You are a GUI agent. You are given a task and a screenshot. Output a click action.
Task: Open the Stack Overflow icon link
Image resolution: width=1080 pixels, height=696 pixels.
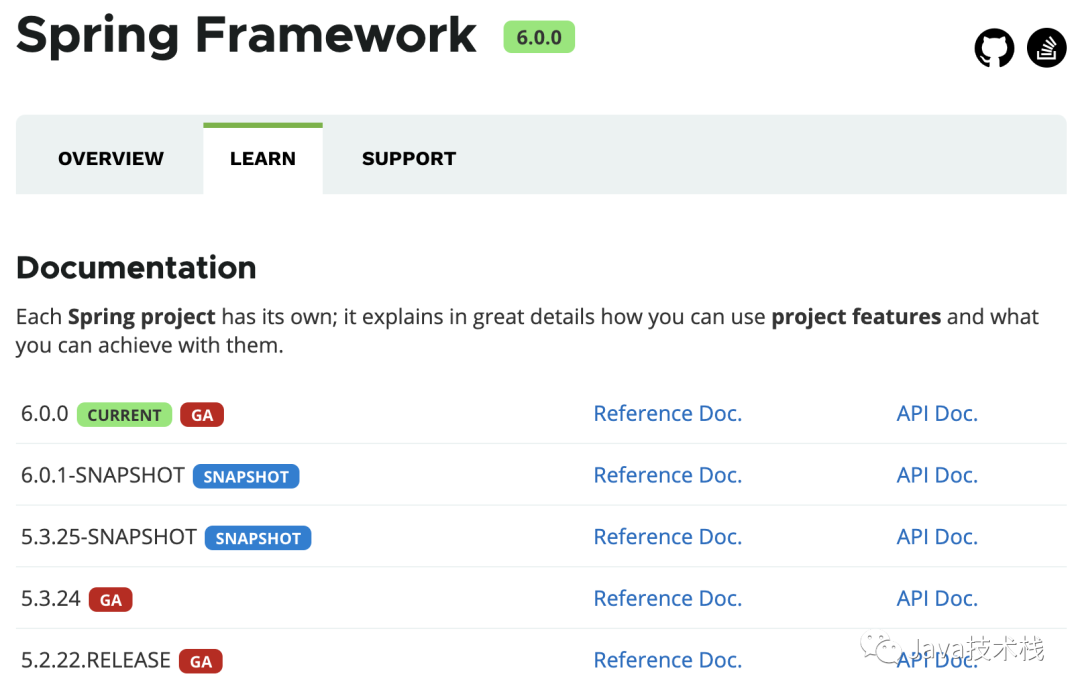point(1046,48)
